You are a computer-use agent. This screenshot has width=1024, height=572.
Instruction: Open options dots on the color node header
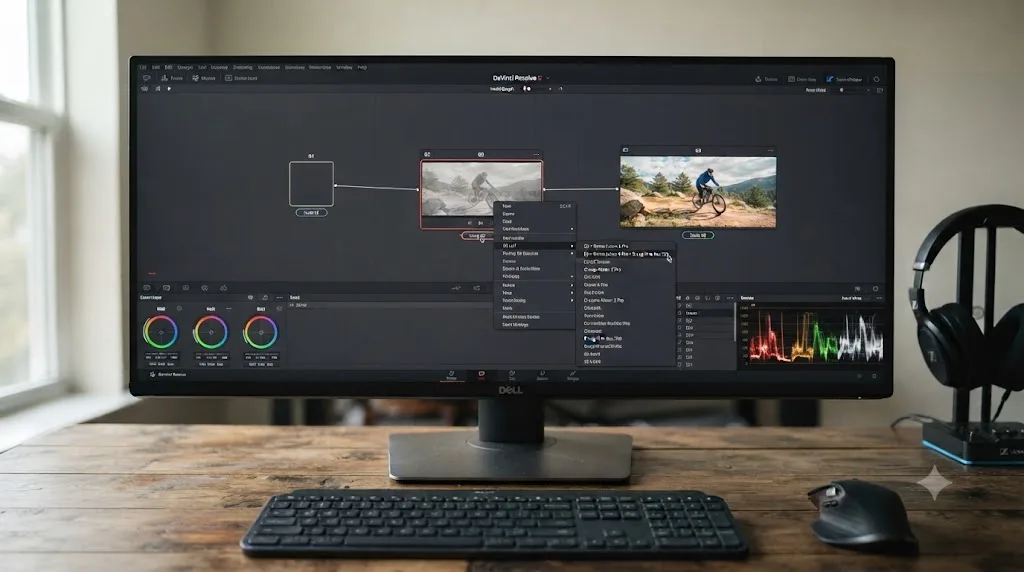pyautogui.click(x=771, y=150)
